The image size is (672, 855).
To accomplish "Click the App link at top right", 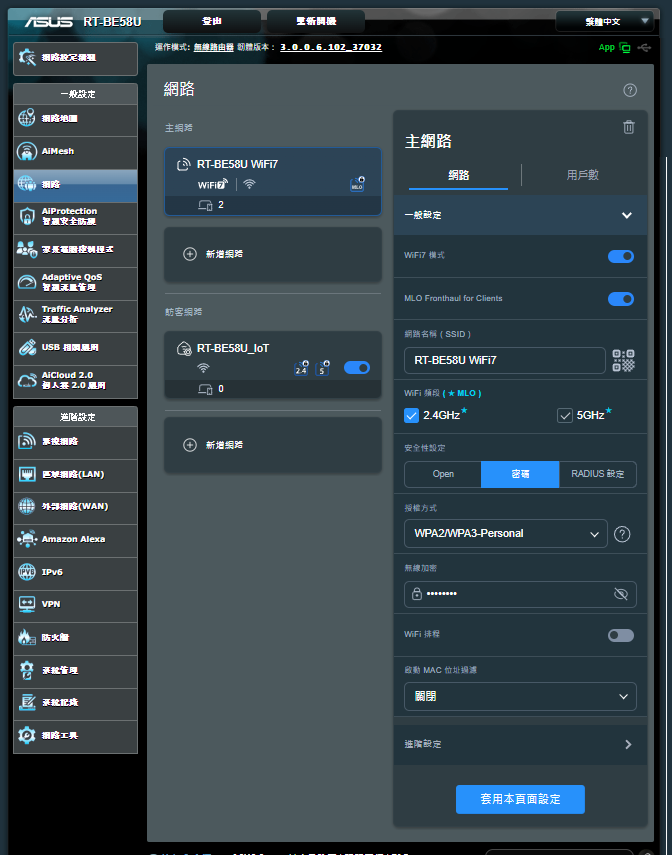I will tap(607, 47).
